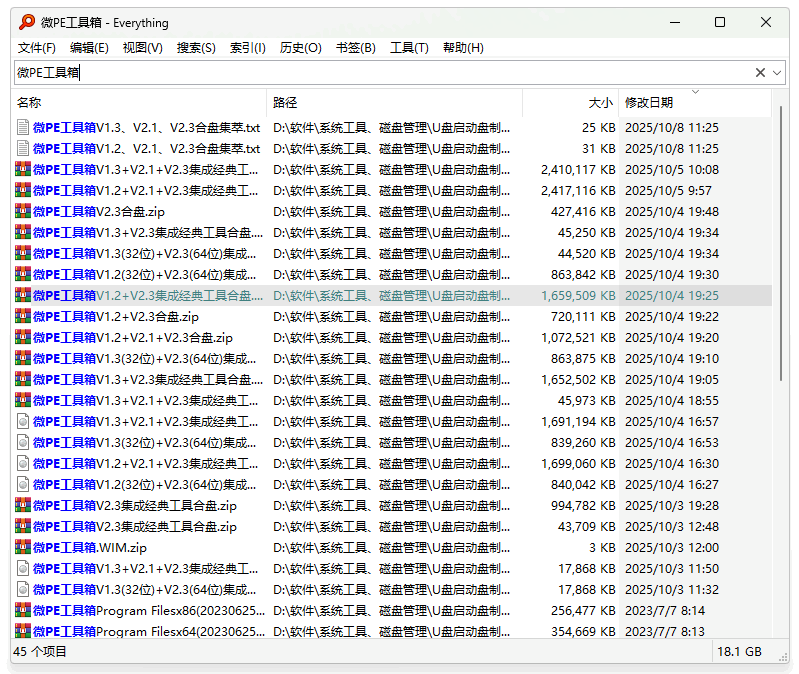Click the size value 2,410,117 KB
799x674 pixels.
click(578, 169)
